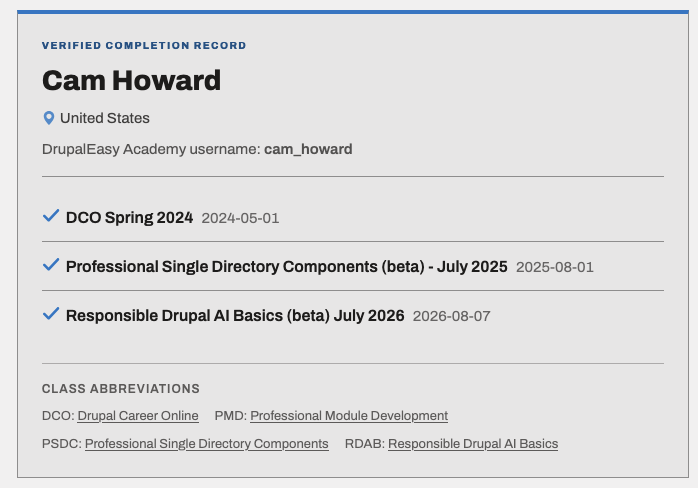Click the cam_howard username
698x488 pixels.
pyautogui.click(x=308, y=149)
